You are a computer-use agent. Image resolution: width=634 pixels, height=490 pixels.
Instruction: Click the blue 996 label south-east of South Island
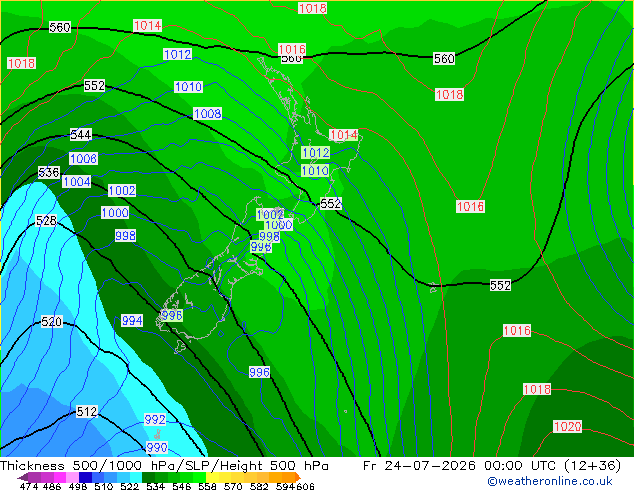(x=259, y=372)
